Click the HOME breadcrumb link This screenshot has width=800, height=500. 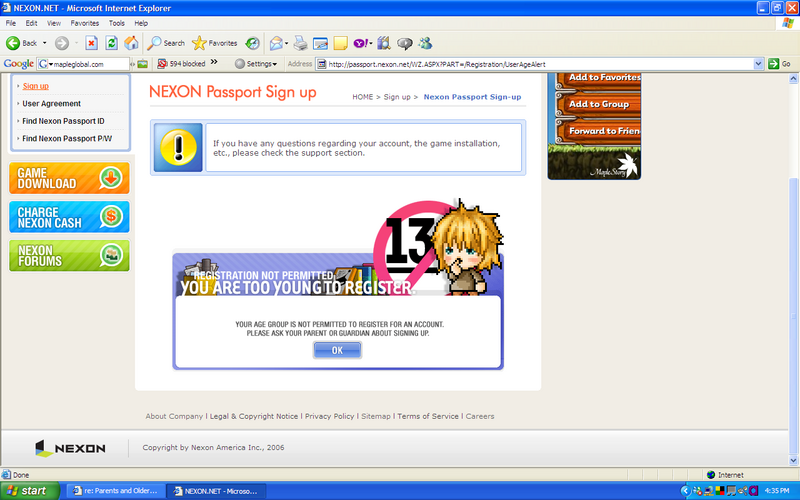pos(362,97)
